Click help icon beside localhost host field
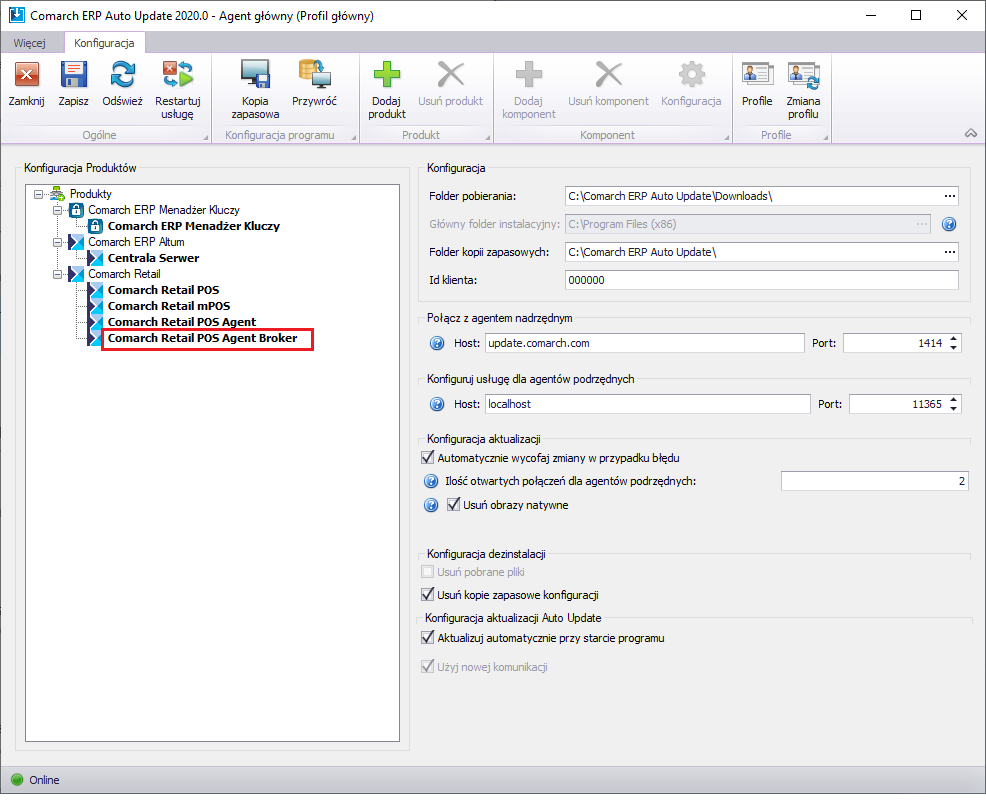 (x=436, y=404)
